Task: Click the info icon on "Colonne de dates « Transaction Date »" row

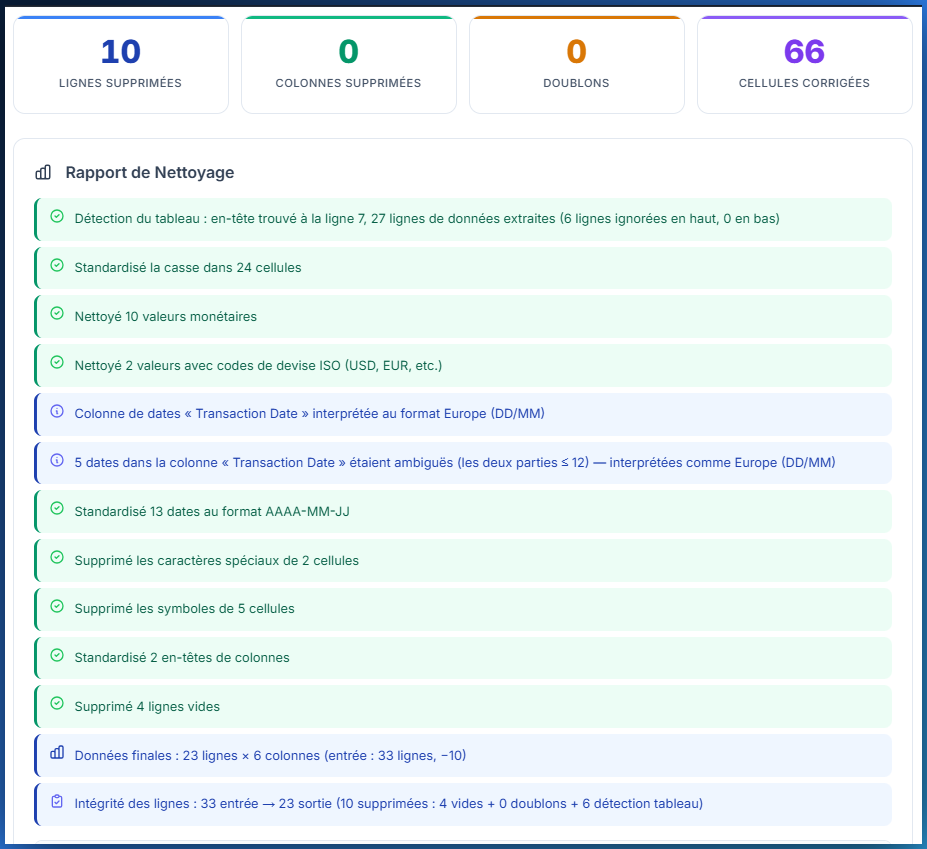Action: pos(57,414)
